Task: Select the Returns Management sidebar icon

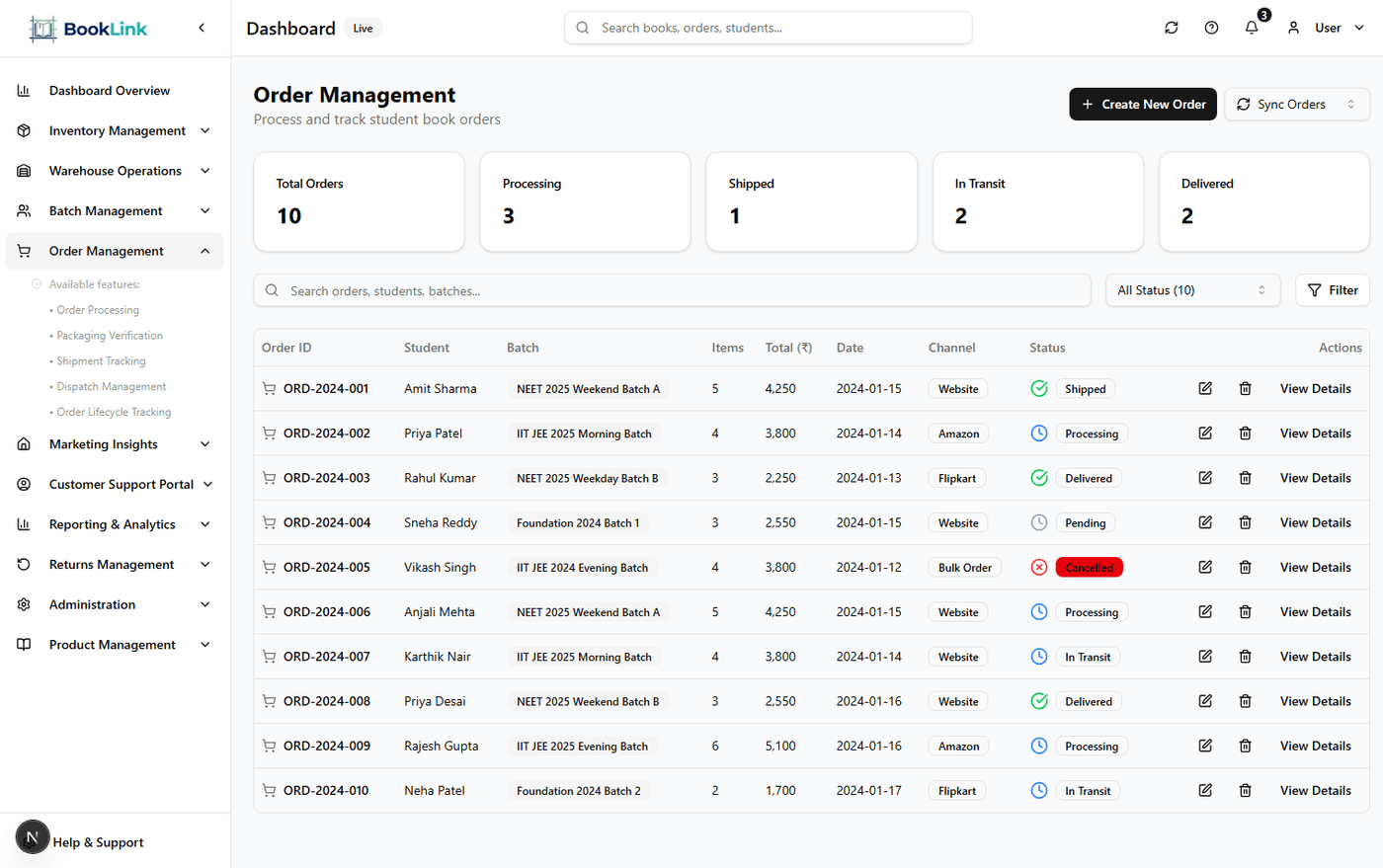Action: pos(23,564)
